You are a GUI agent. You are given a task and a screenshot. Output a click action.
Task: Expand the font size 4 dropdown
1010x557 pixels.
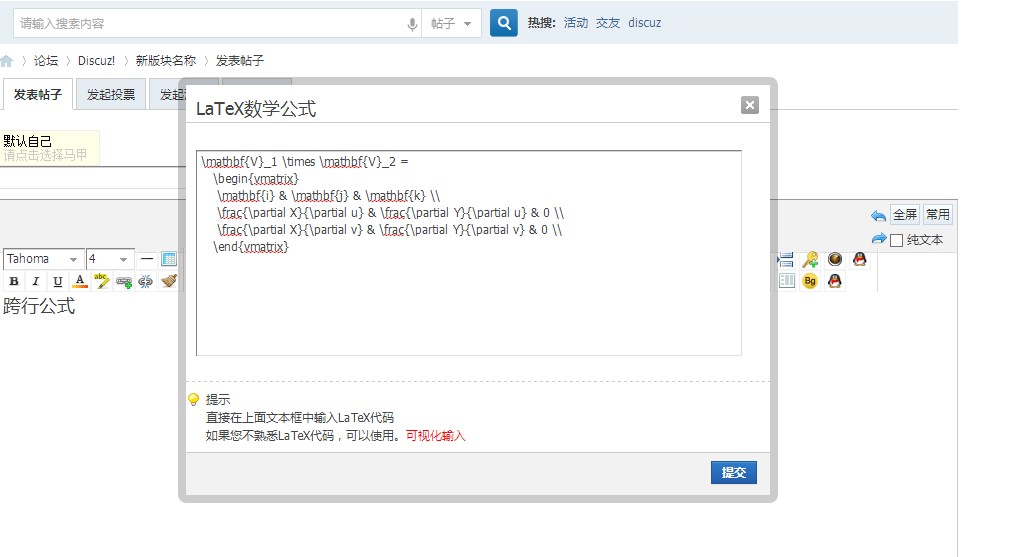109,259
